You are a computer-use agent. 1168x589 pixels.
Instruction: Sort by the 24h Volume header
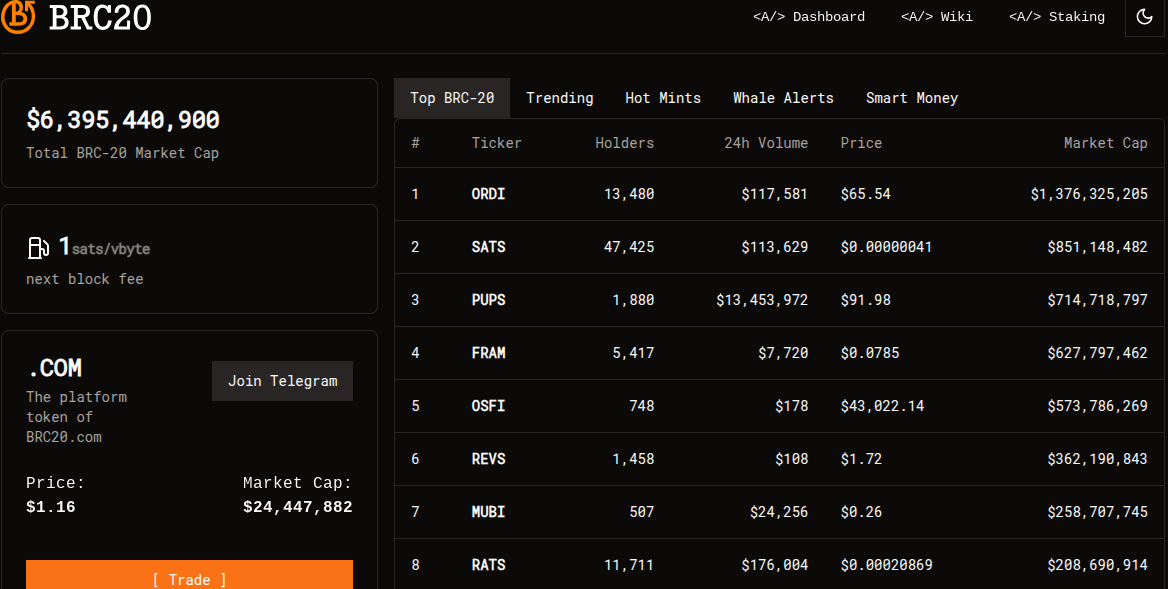[765, 143]
